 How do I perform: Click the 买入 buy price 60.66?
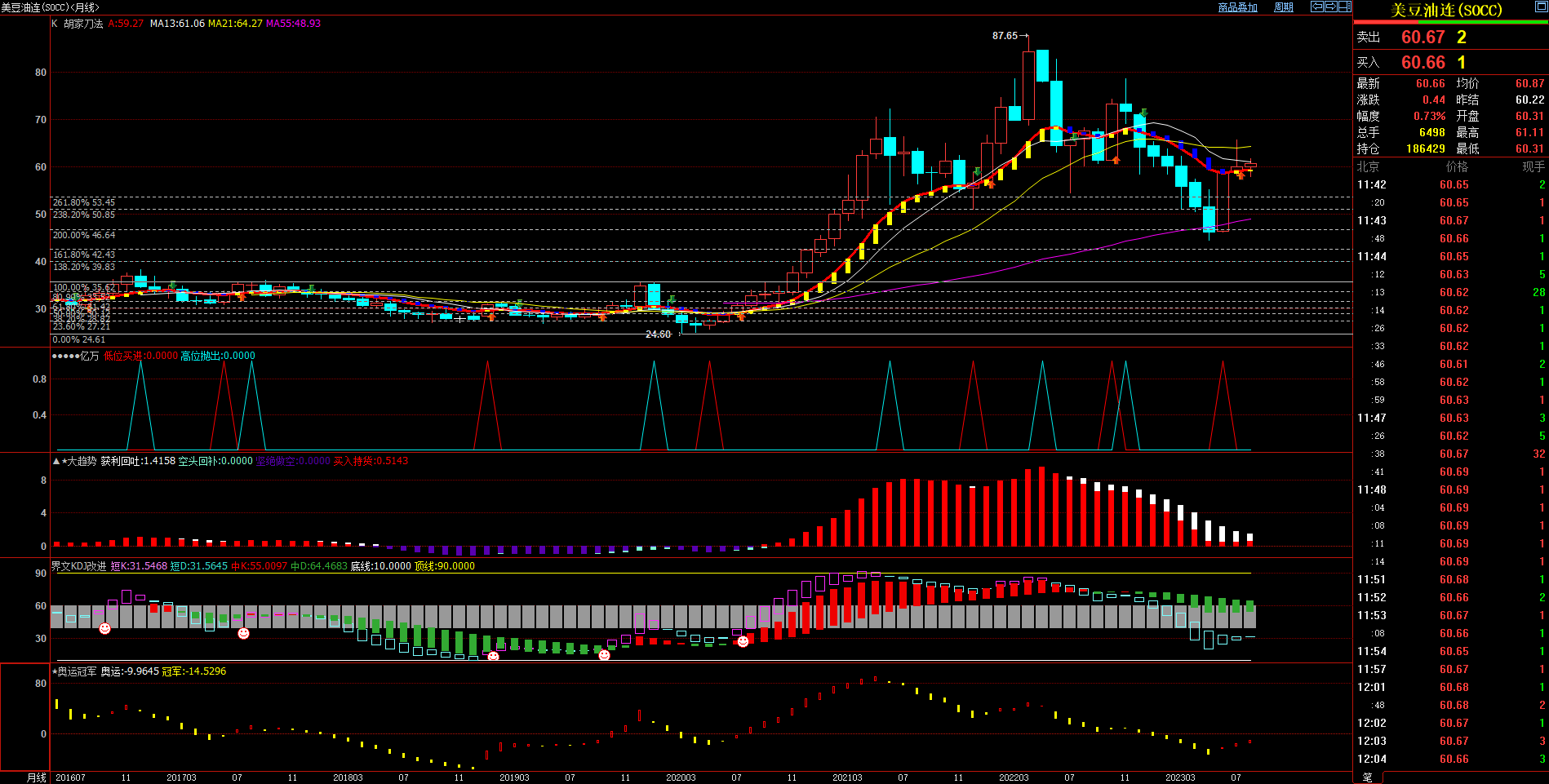pos(1423,63)
